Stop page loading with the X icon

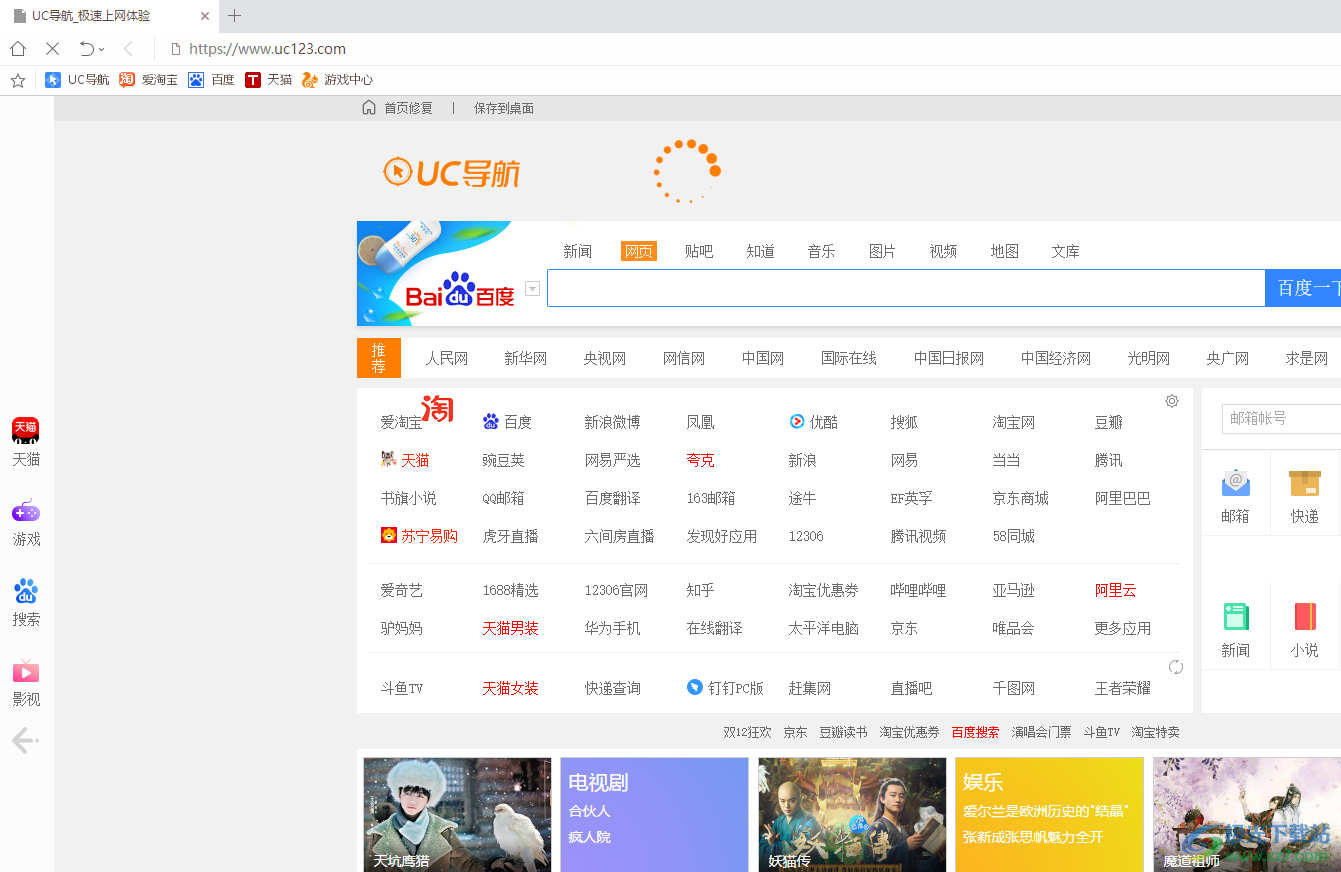click(52, 49)
